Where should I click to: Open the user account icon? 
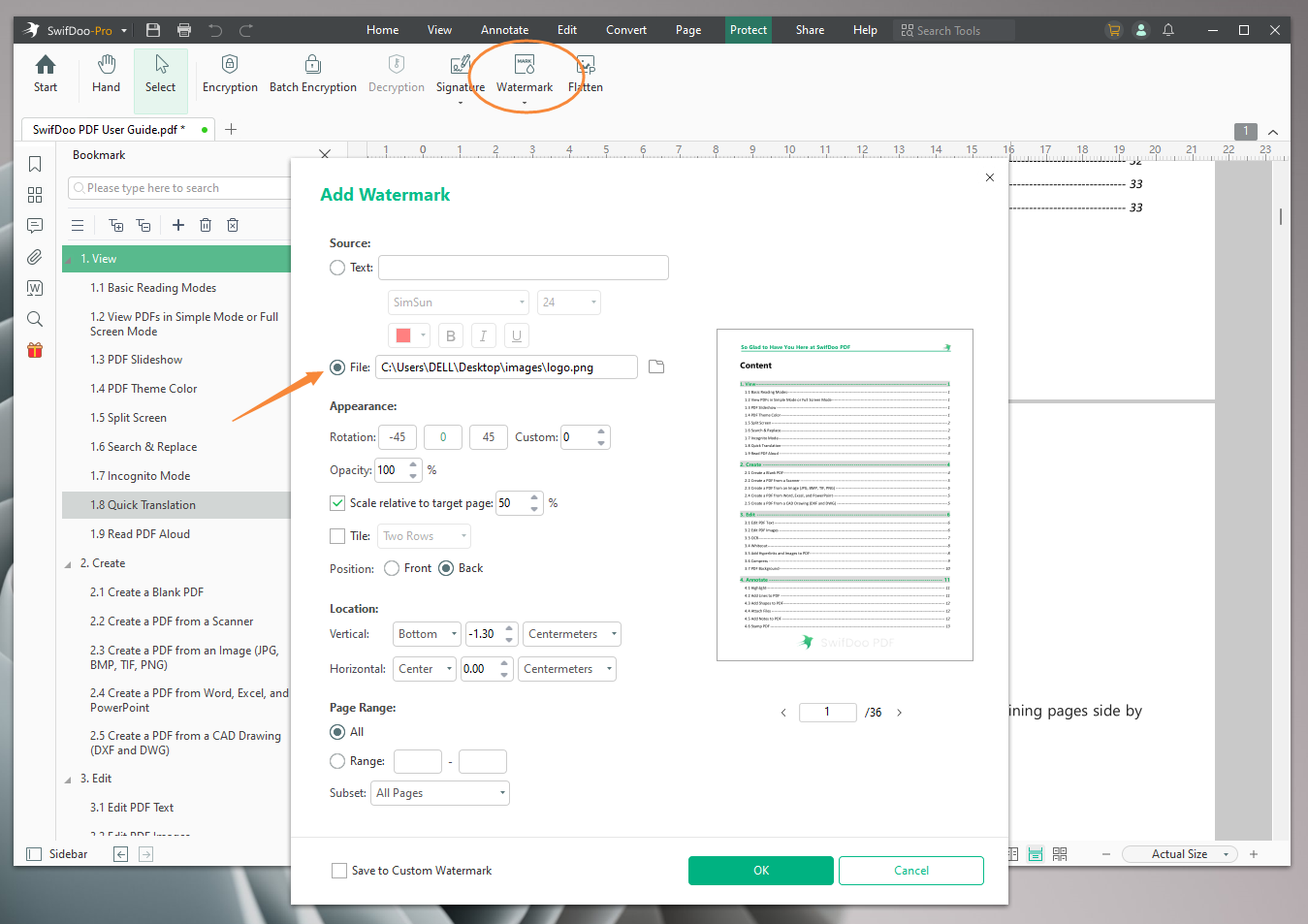coord(1141,30)
